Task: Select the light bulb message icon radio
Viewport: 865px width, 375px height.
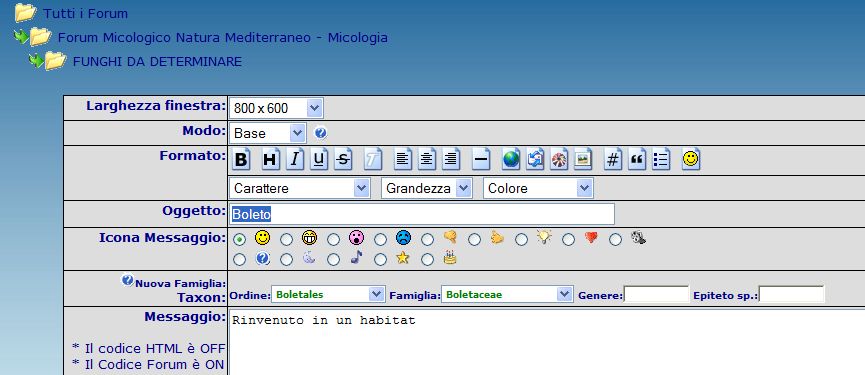Action: click(521, 239)
